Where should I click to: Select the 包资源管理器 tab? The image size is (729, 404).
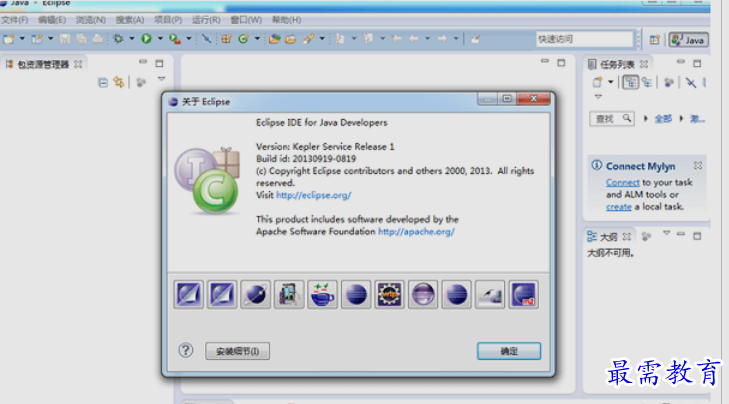point(43,64)
